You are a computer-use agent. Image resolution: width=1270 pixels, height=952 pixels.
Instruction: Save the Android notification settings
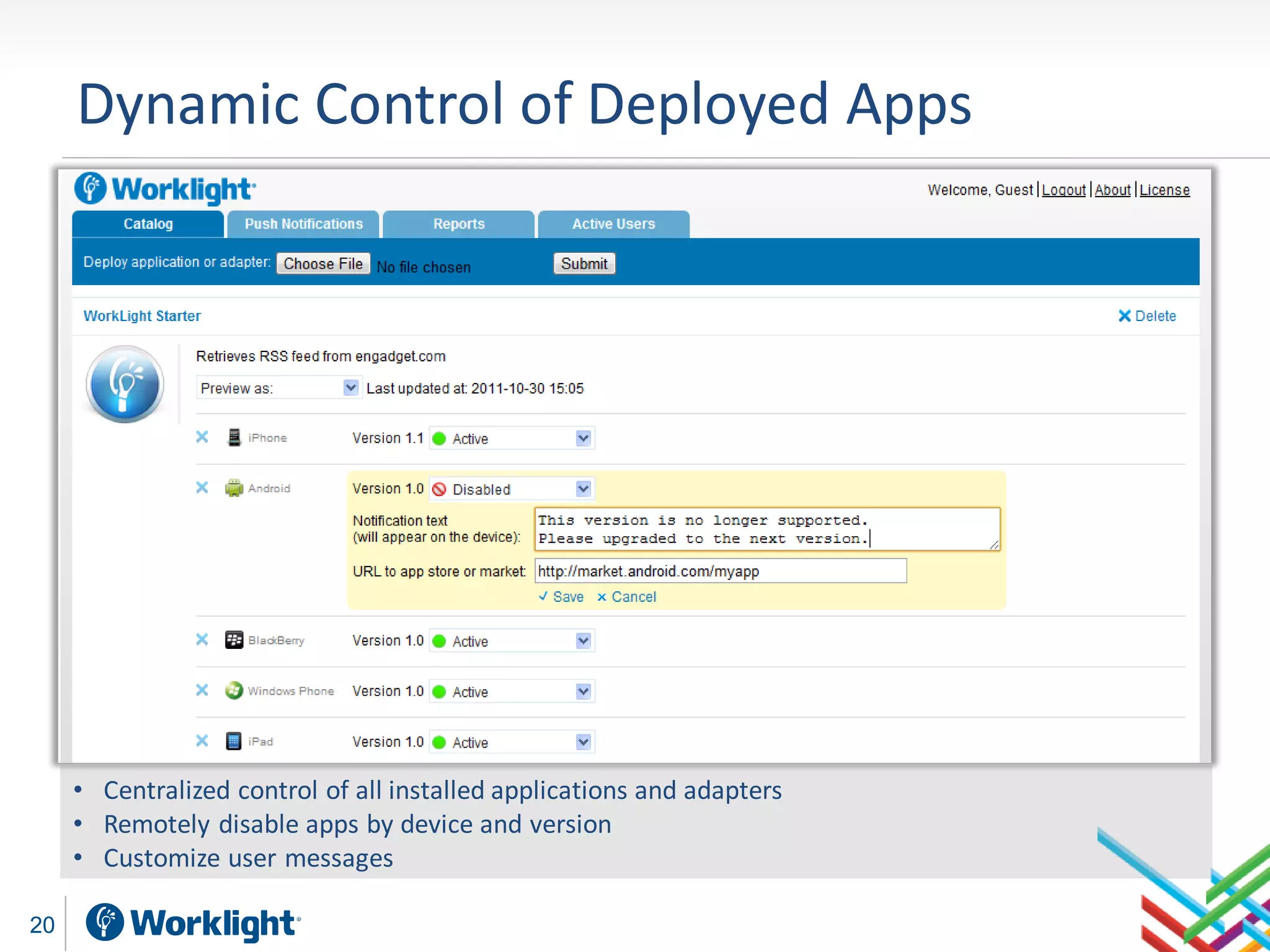point(561,597)
